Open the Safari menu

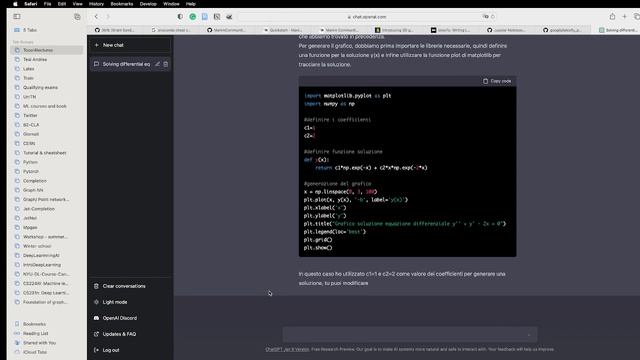pyautogui.click(x=31, y=4)
